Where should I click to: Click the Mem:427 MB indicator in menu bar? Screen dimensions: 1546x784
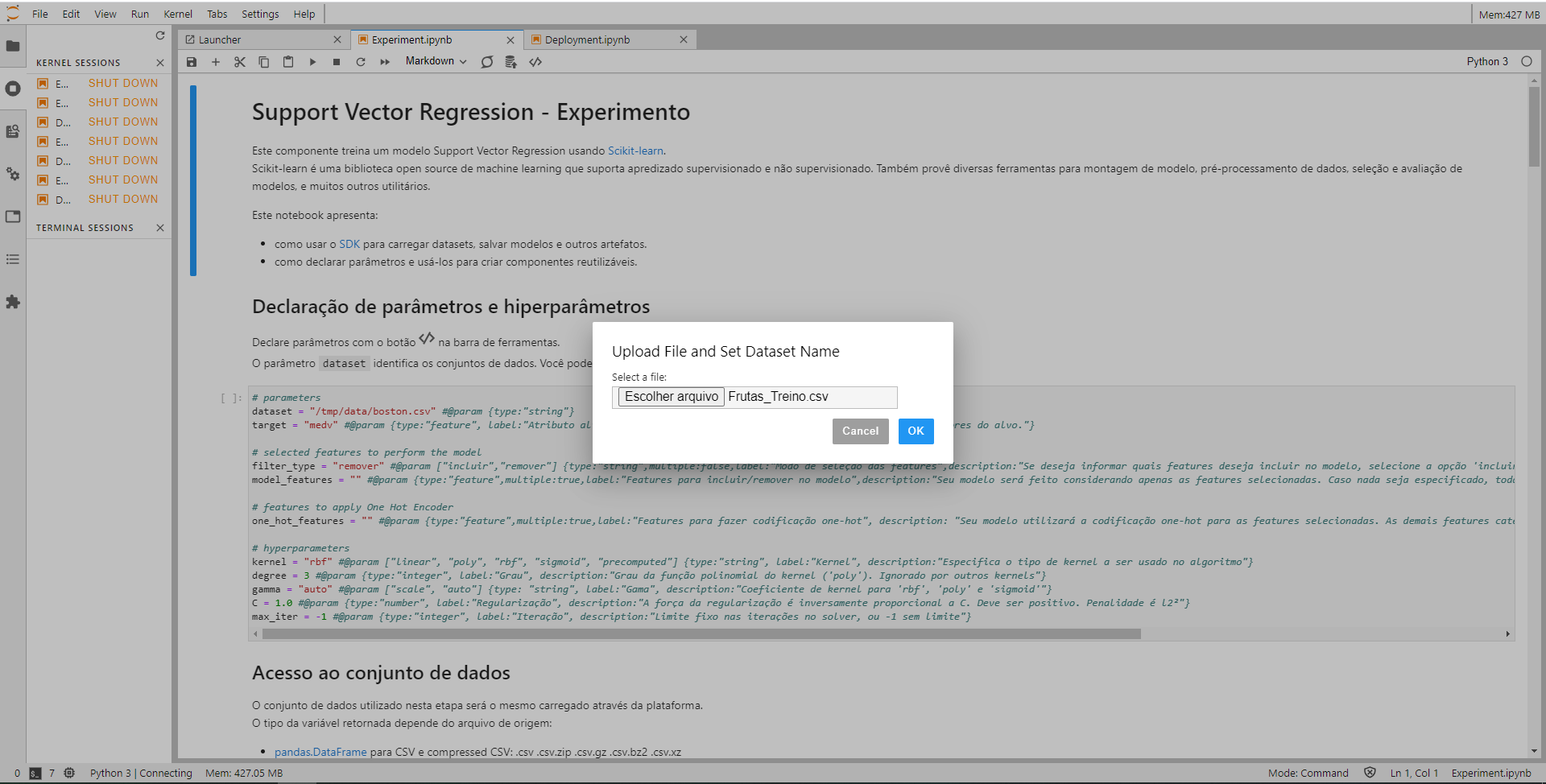pos(1509,14)
